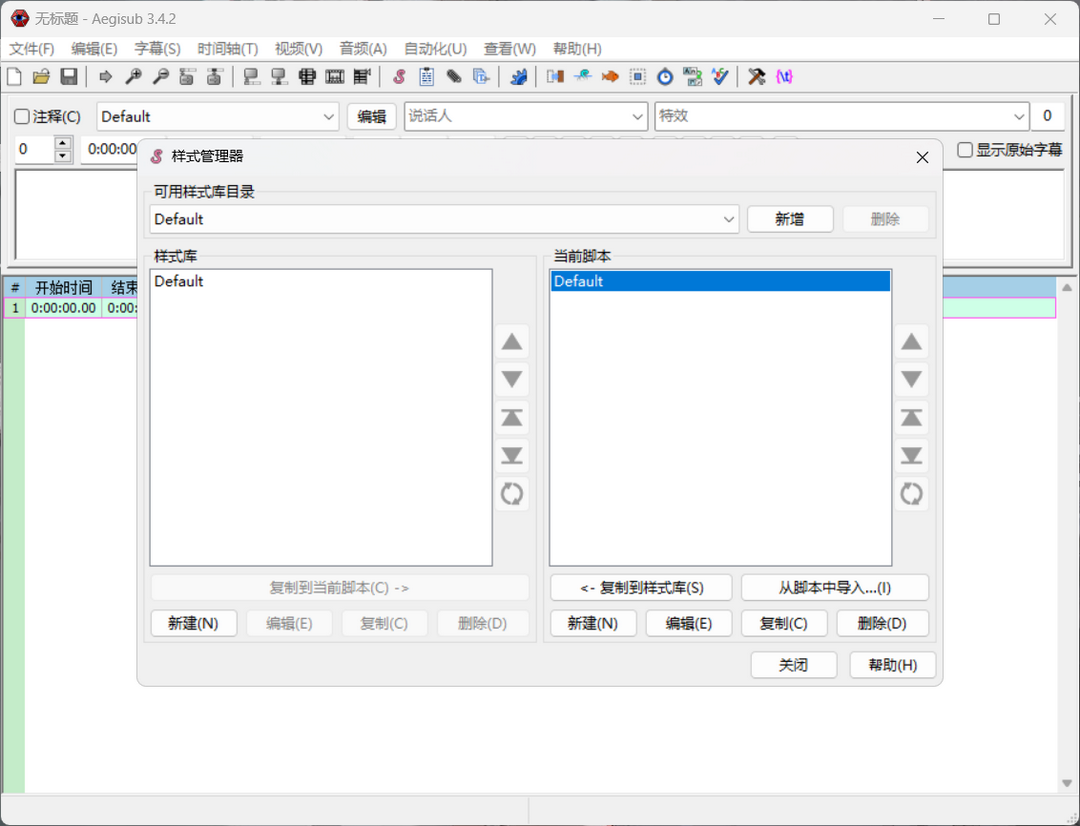Open Shift Times with the clock icon

coord(665,76)
